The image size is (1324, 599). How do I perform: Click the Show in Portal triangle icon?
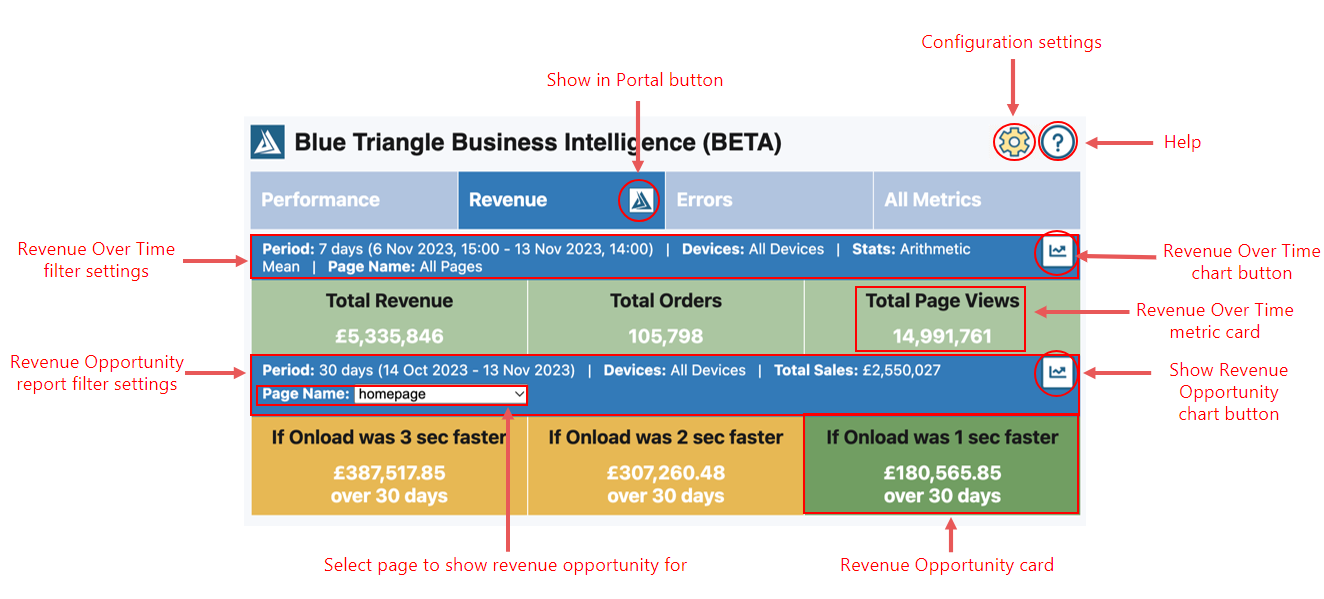tap(642, 201)
